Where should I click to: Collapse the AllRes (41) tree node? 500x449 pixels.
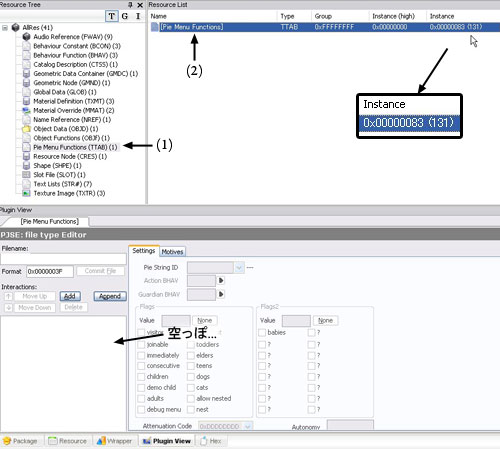(x=5, y=28)
